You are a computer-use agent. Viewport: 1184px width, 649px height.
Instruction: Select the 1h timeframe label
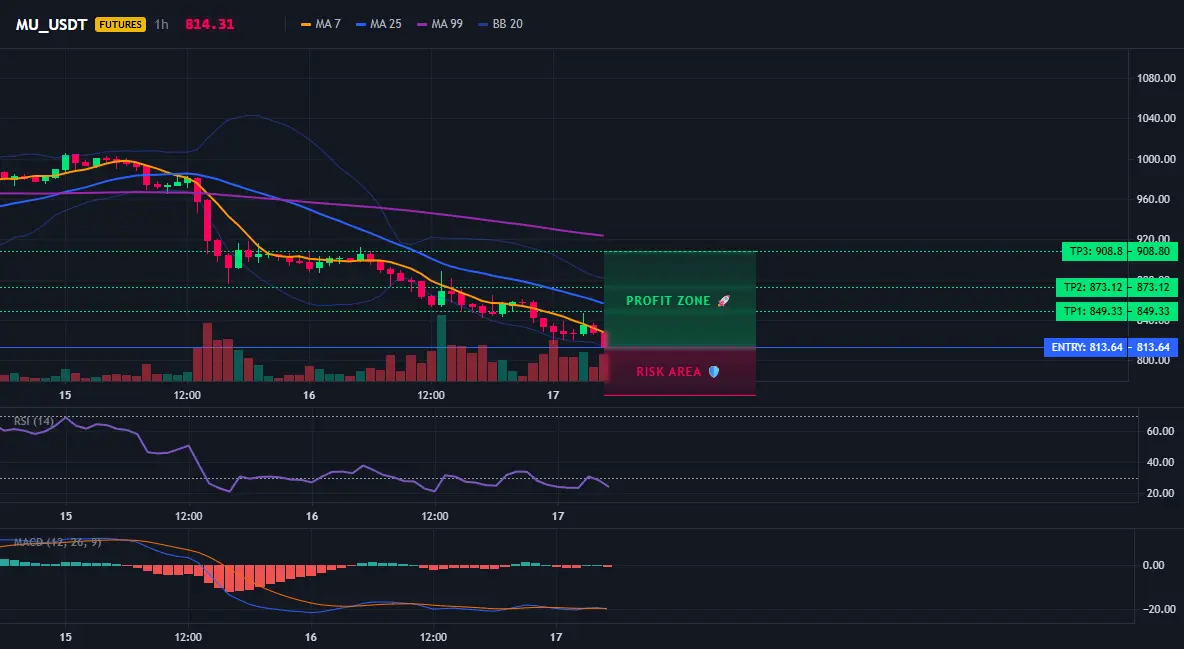tap(162, 24)
